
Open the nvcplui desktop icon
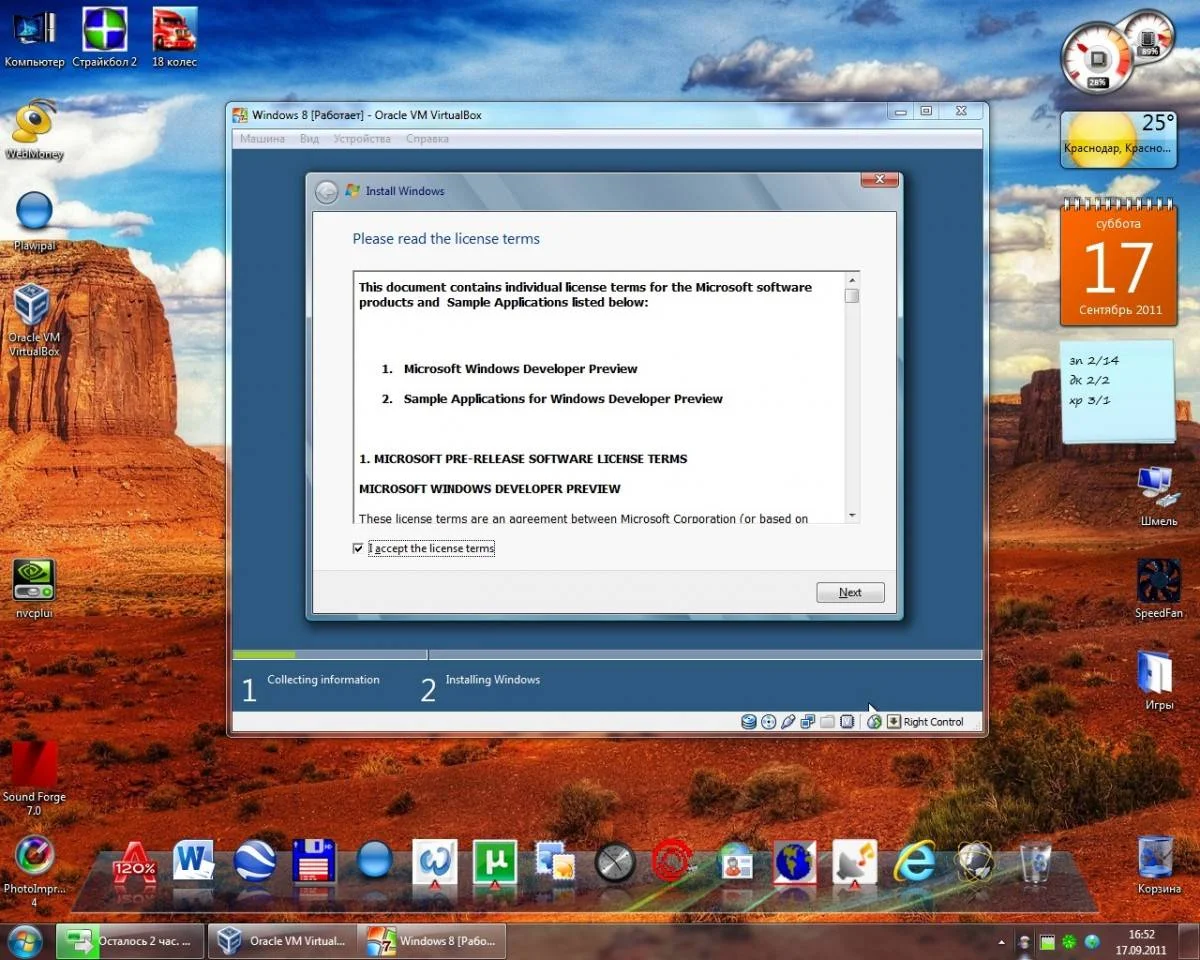[34, 588]
